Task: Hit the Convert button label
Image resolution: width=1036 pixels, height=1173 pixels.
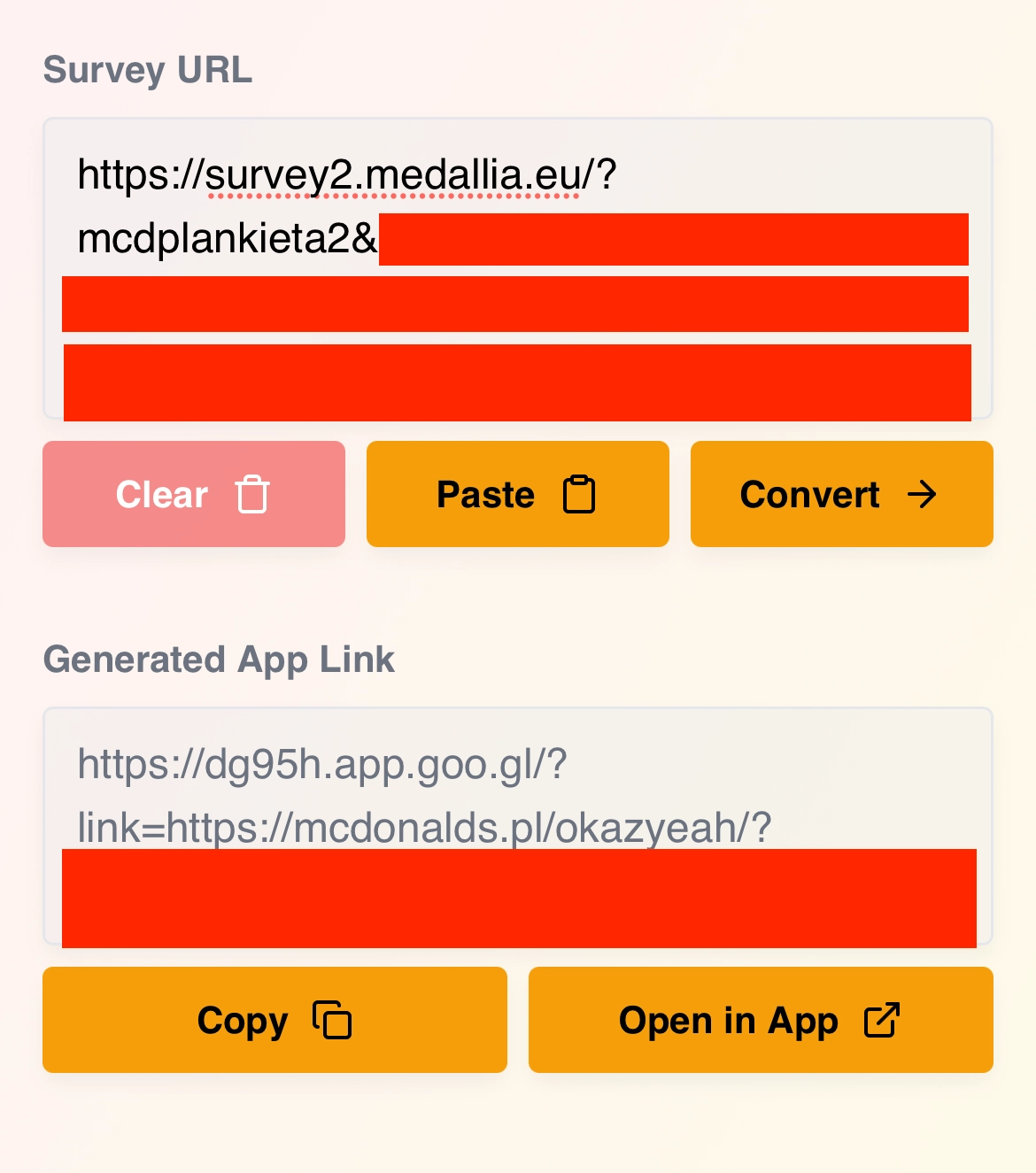Action: pyautogui.click(x=809, y=495)
